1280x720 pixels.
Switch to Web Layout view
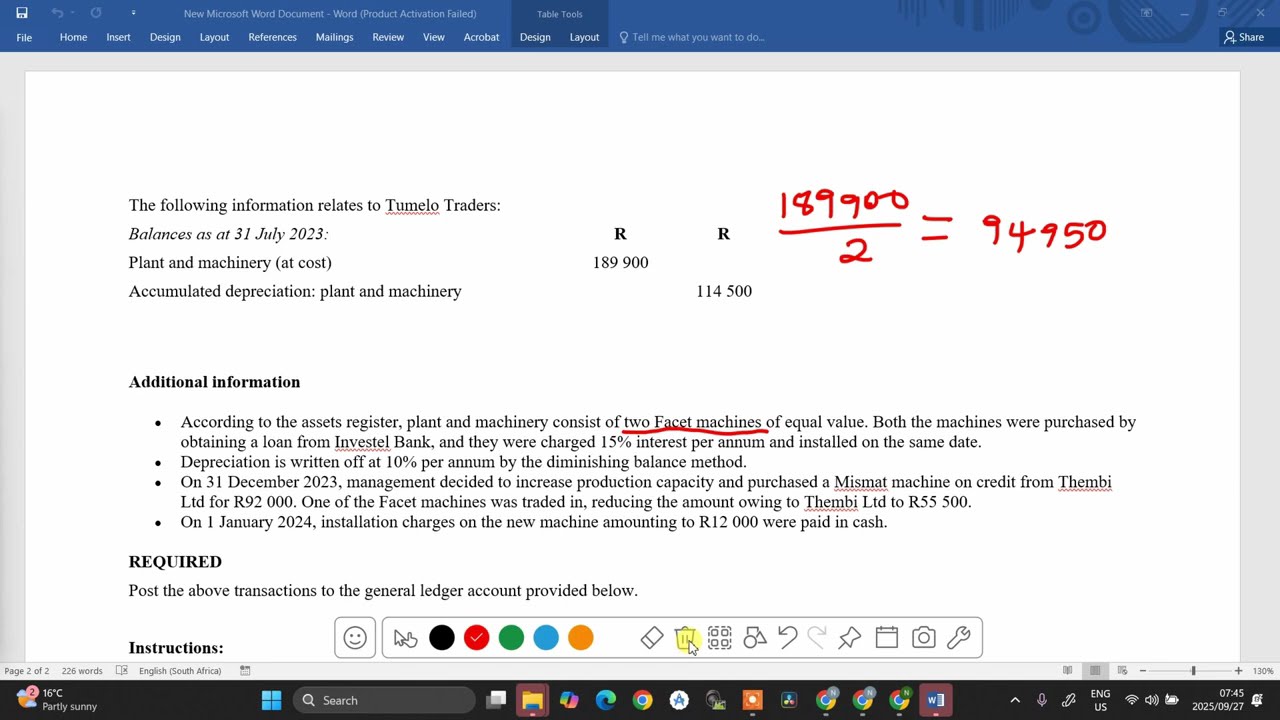1122,671
